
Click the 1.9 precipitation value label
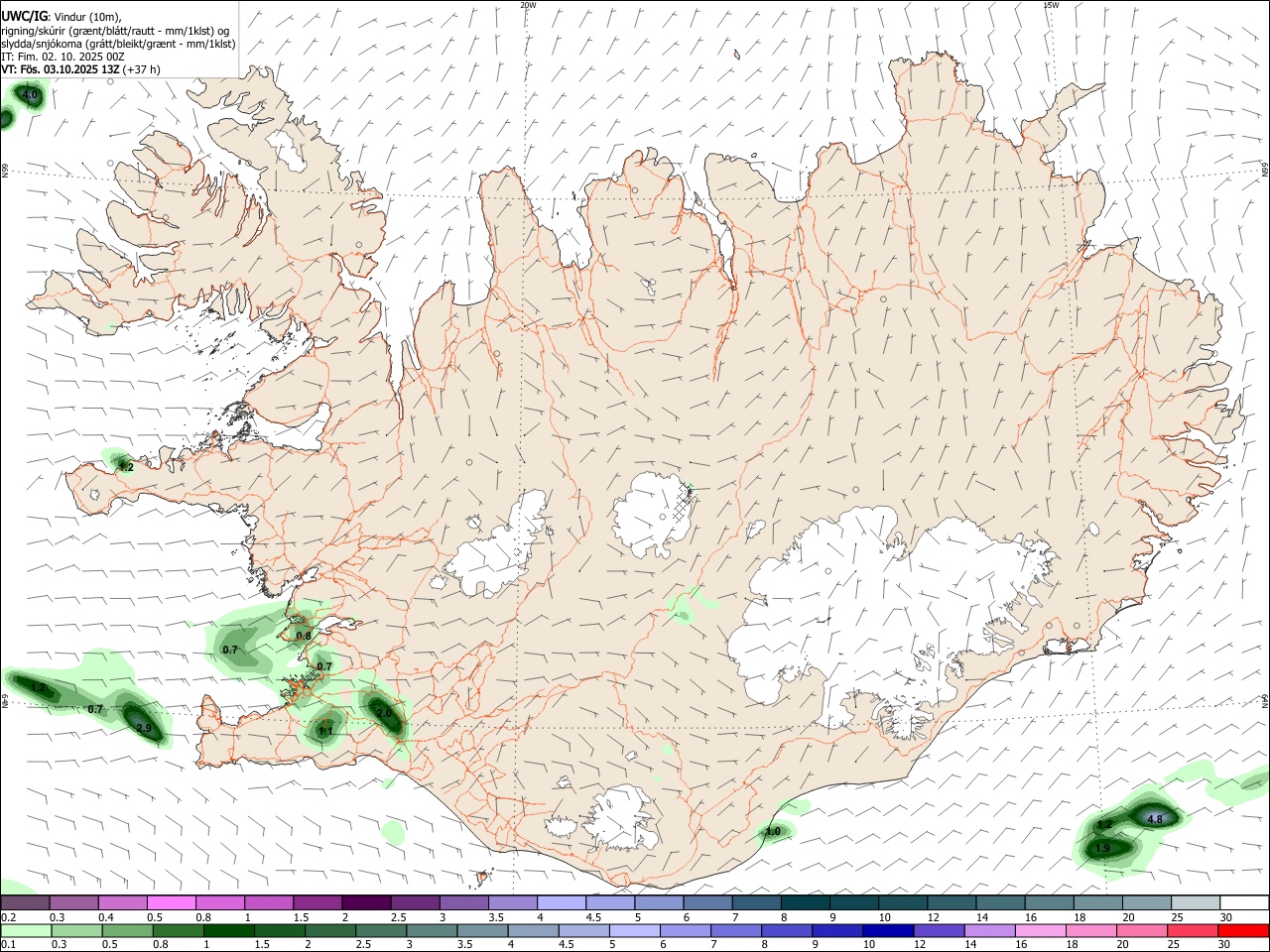click(1101, 849)
